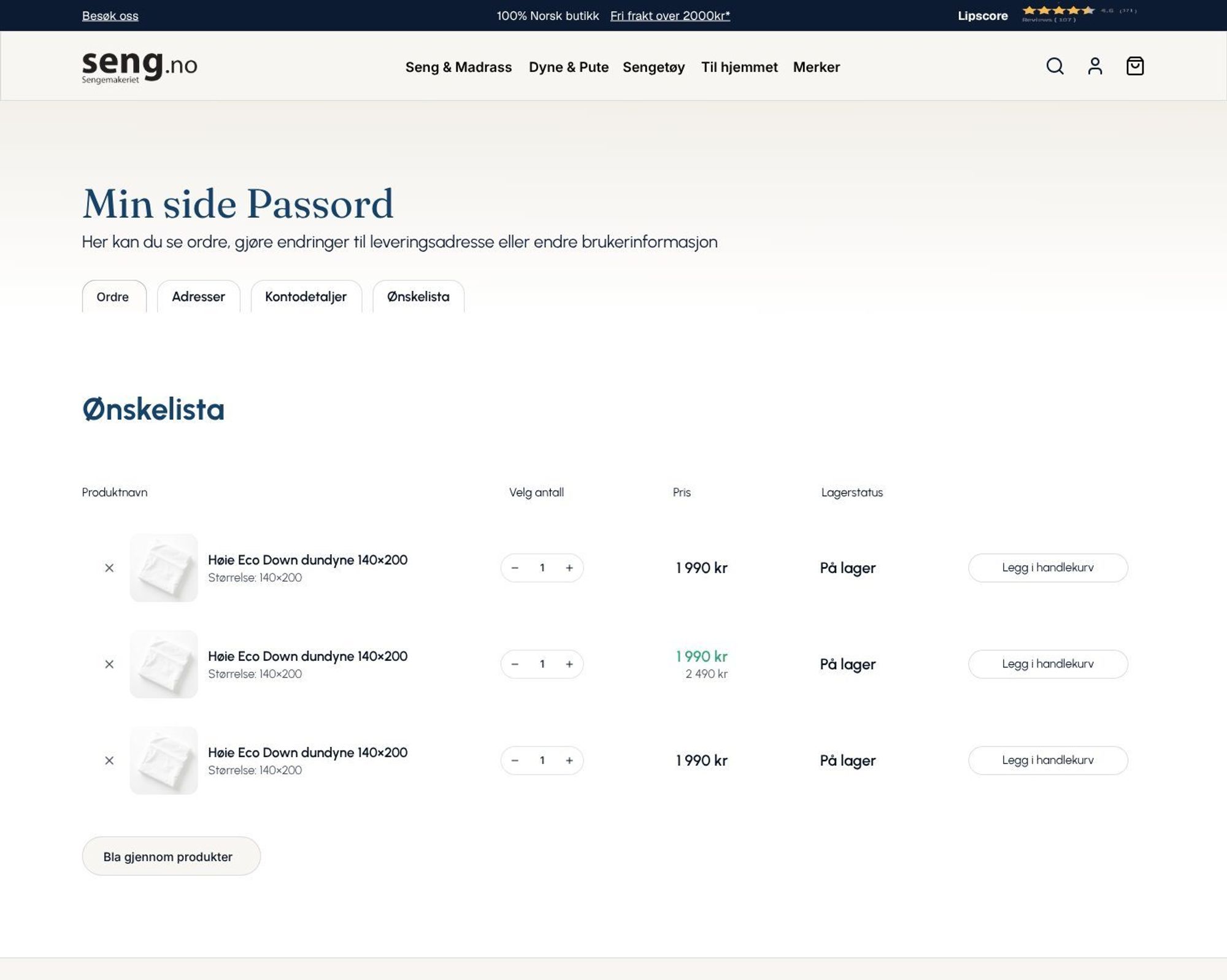The image size is (1227, 980).
Task: Add first product to cart via Legg i handlekurv
Action: click(1048, 568)
